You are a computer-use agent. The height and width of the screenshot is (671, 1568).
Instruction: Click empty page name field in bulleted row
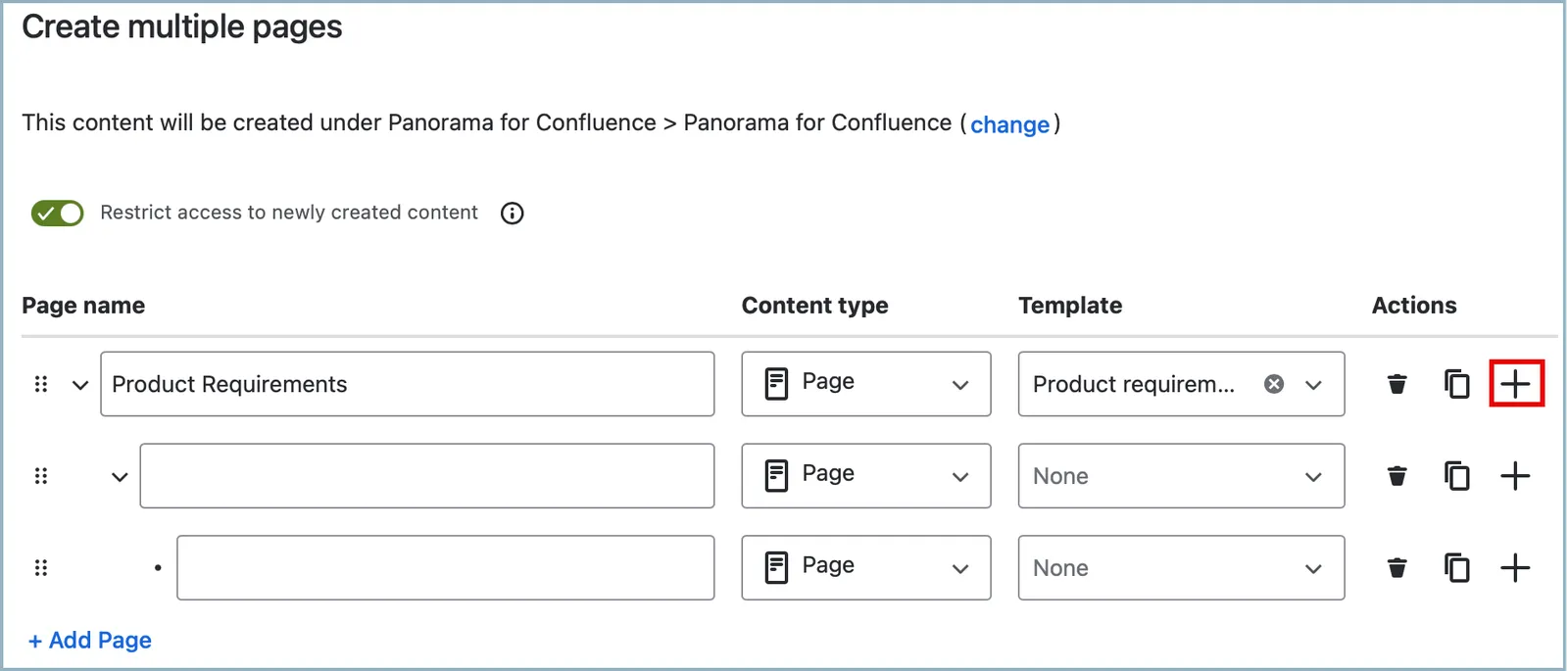click(x=446, y=568)
